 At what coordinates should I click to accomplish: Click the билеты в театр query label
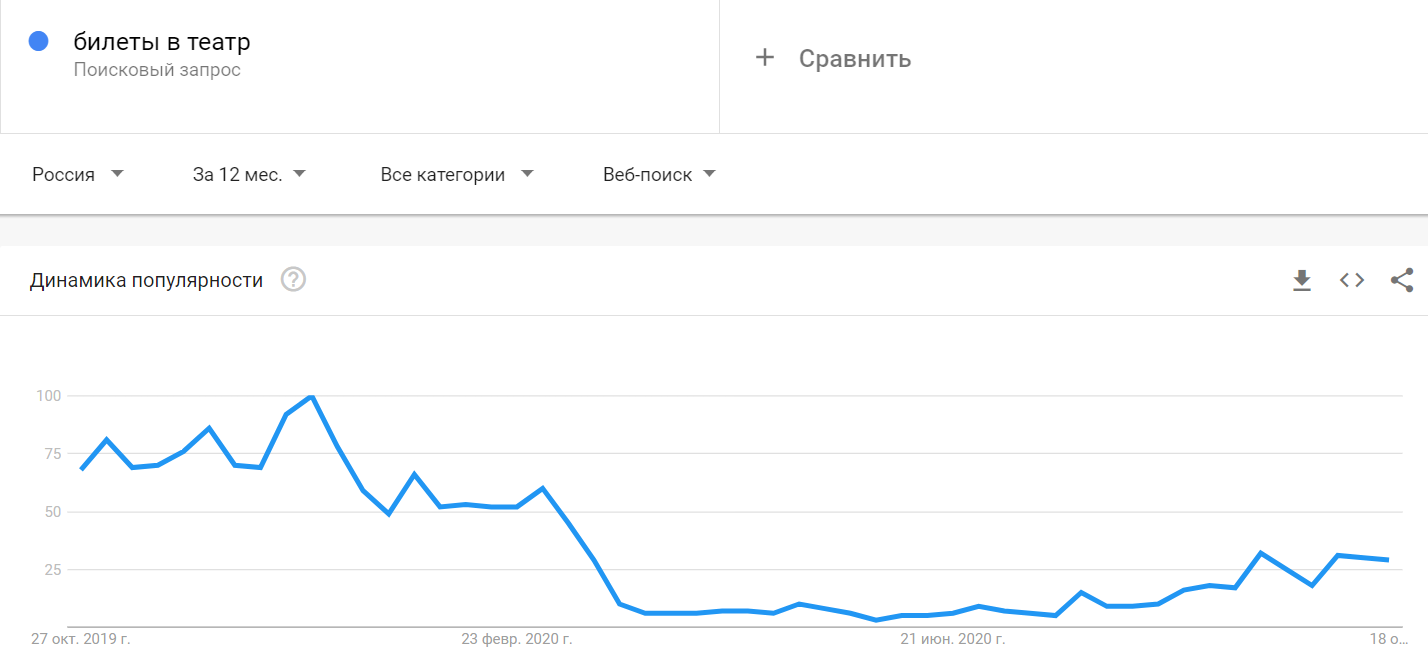tap(160, 42)
